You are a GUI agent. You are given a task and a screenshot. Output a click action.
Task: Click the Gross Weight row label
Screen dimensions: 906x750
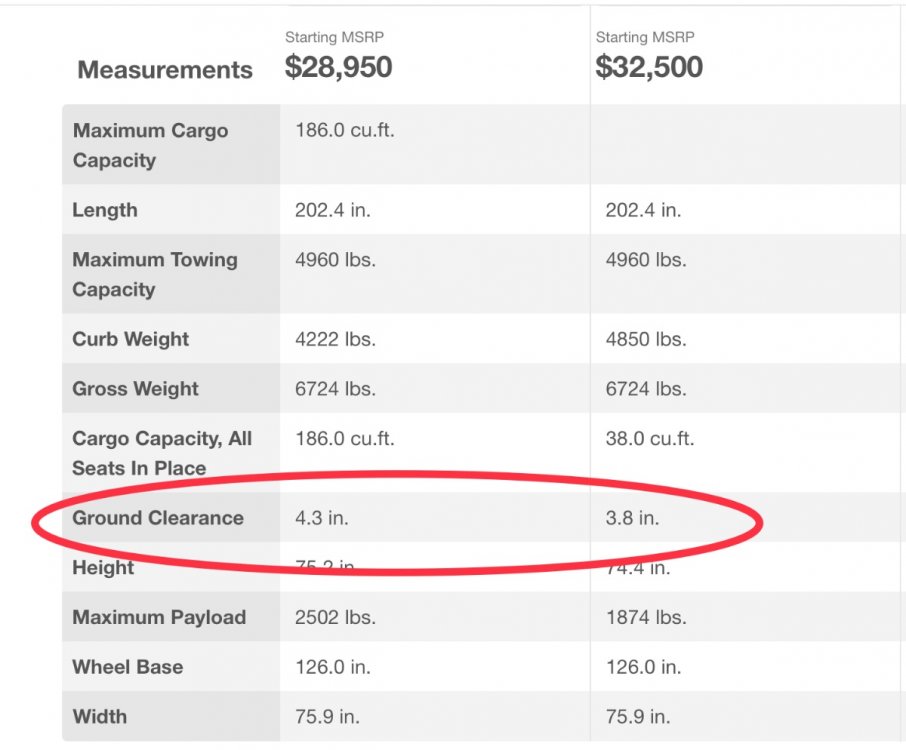click(x=135, y=389)
